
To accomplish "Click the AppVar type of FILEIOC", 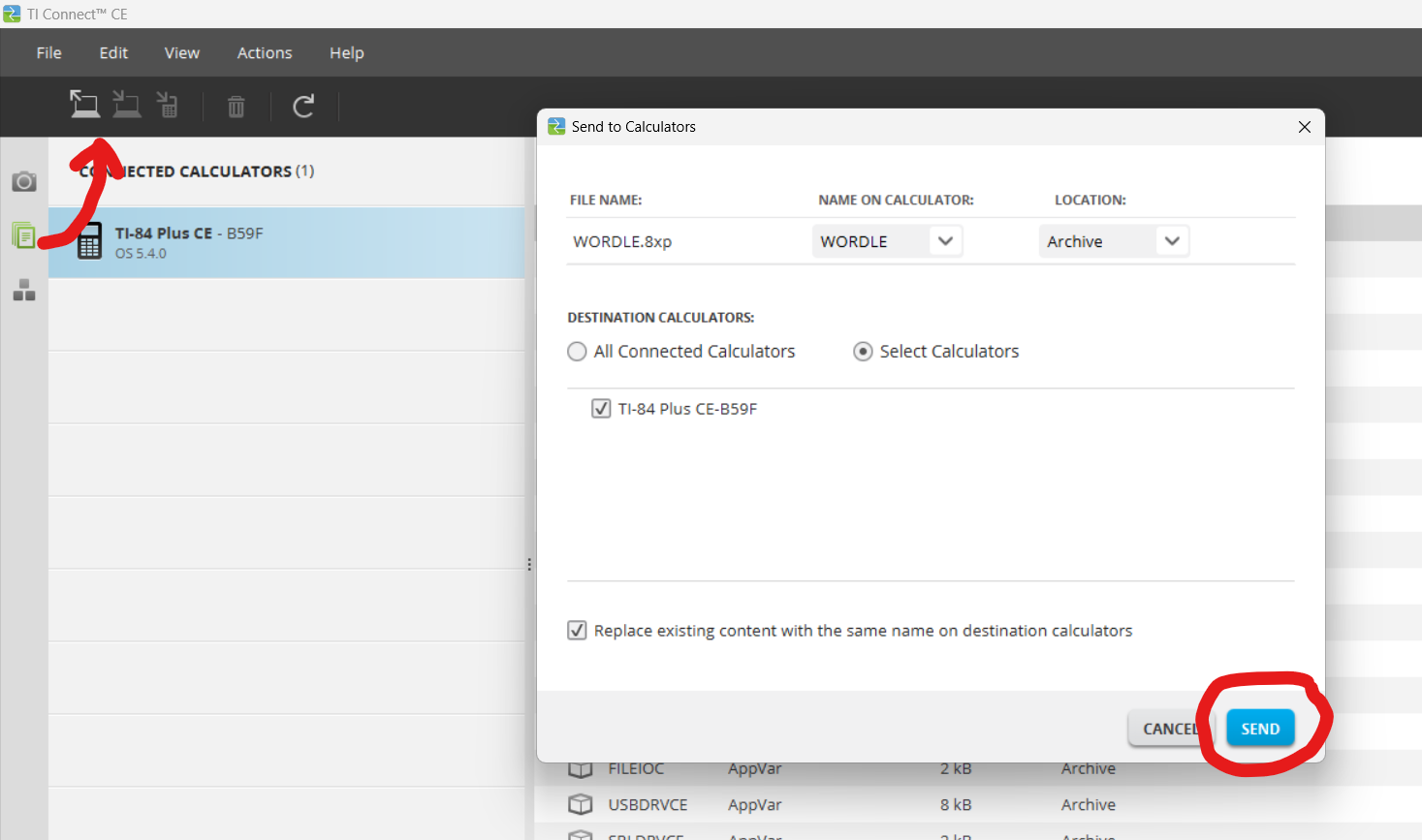I will (755, 769).
